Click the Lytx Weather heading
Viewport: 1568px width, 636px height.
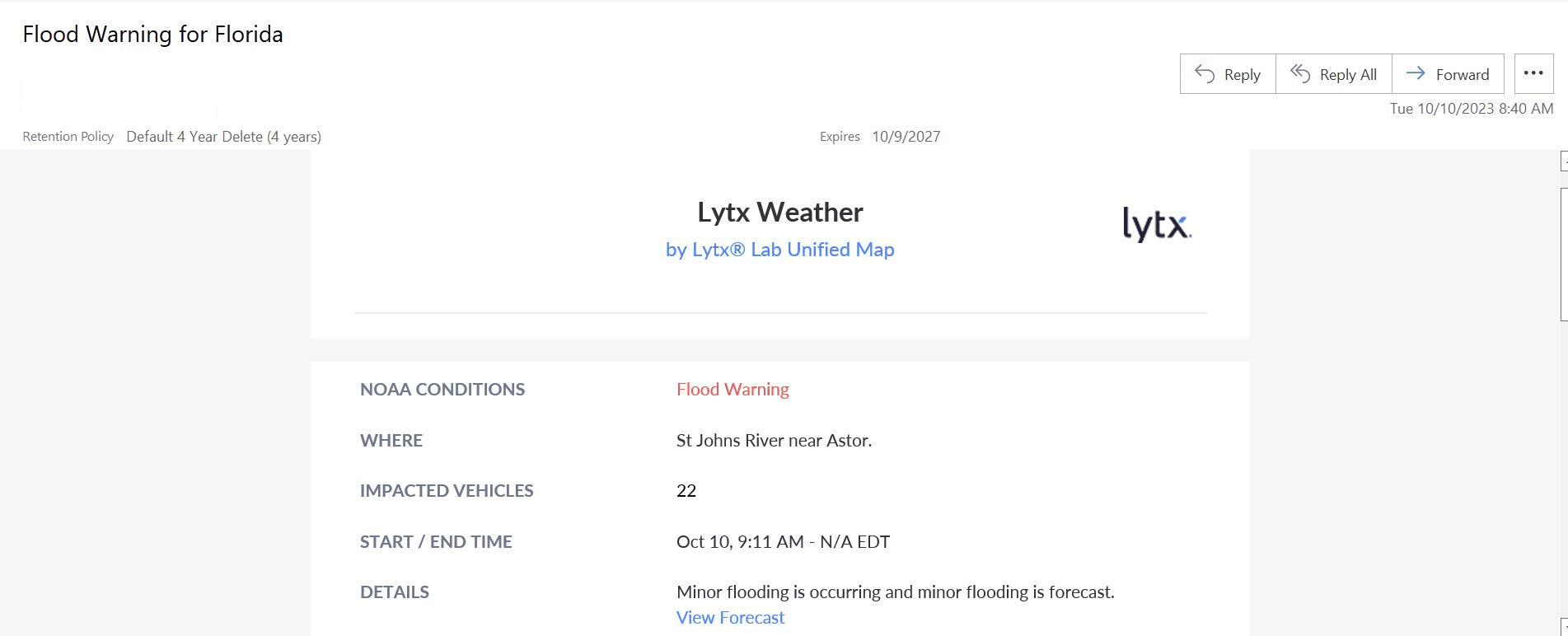779,213
